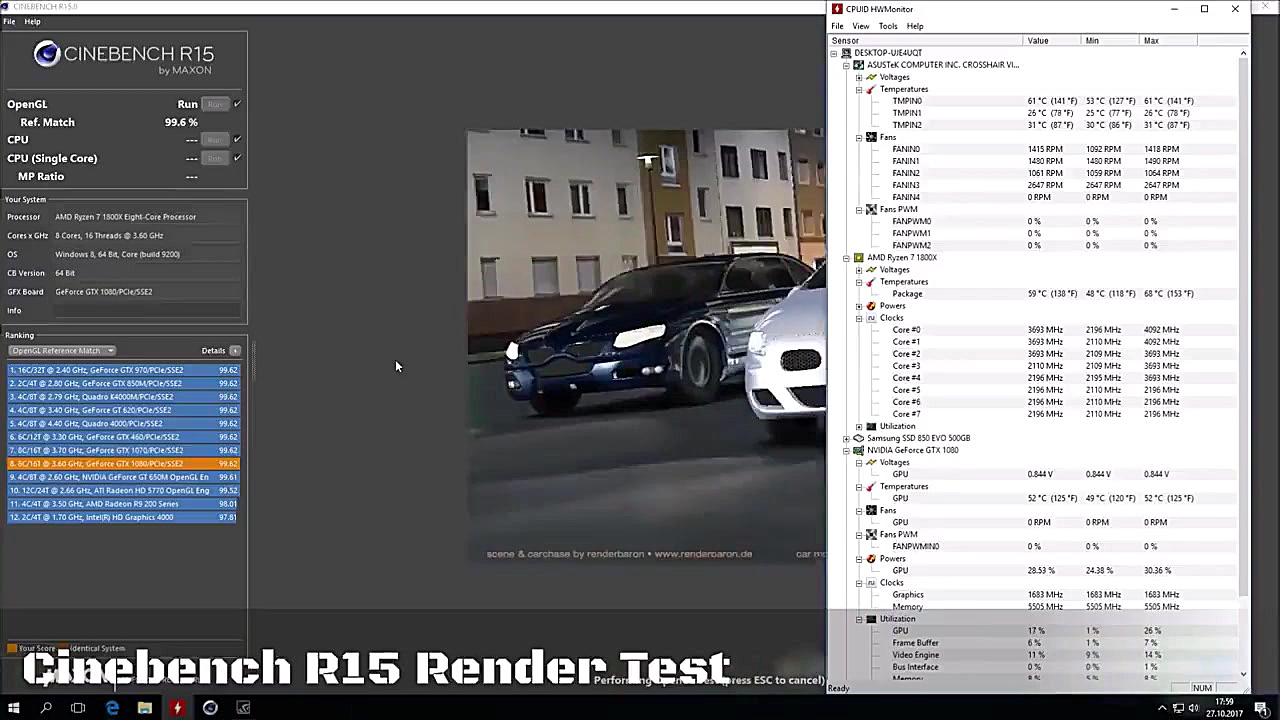Select the AMD Ryzen 7 1800X processor icon

[859, 257]
